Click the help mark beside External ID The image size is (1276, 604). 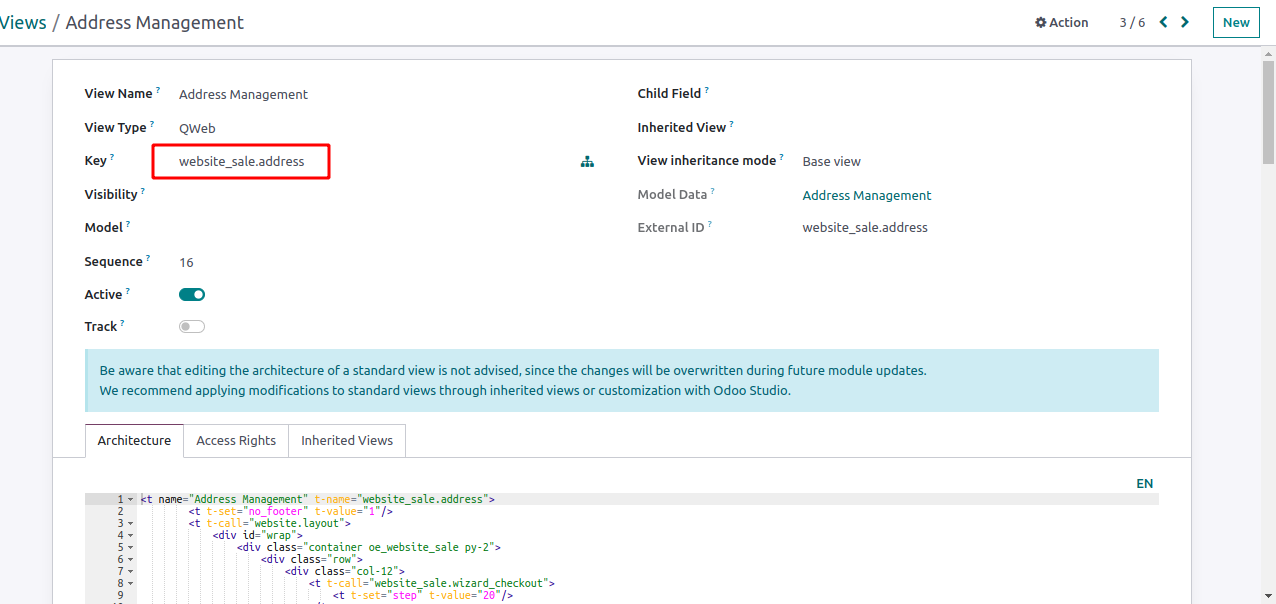[709, 224]
